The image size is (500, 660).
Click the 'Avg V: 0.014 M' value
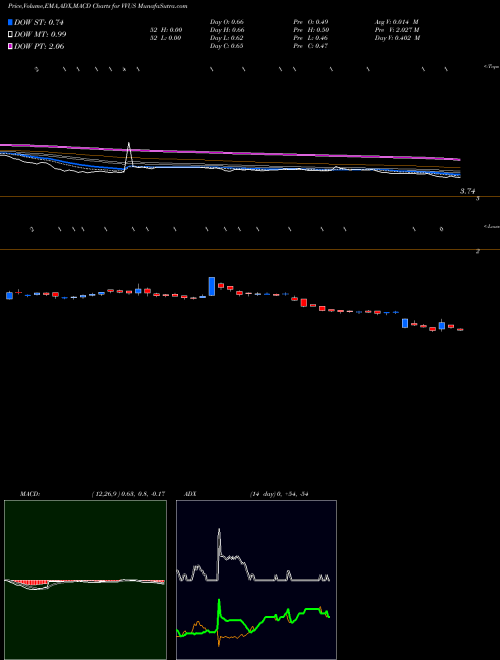[x=397, y=22]
